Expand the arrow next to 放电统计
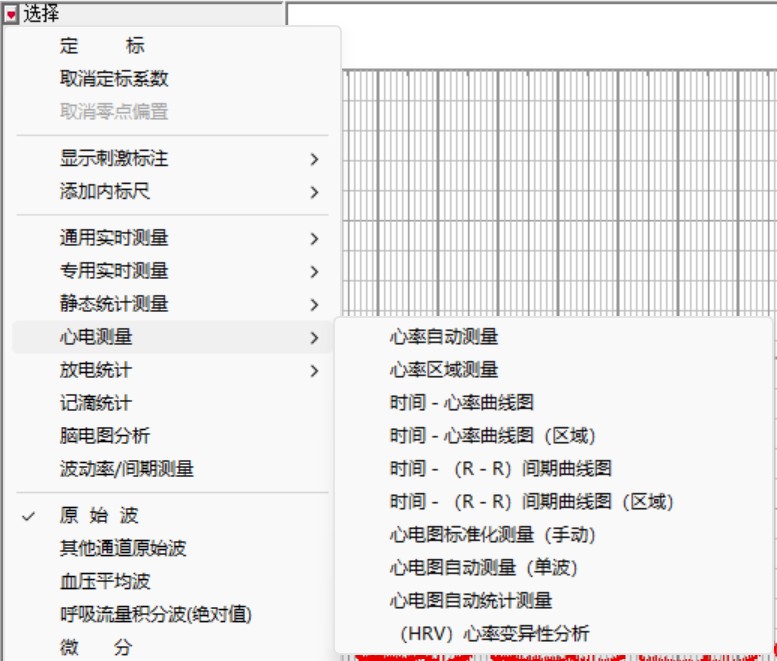Image resolution: width=777 pixels, height=661 pixels. point(314,371)
